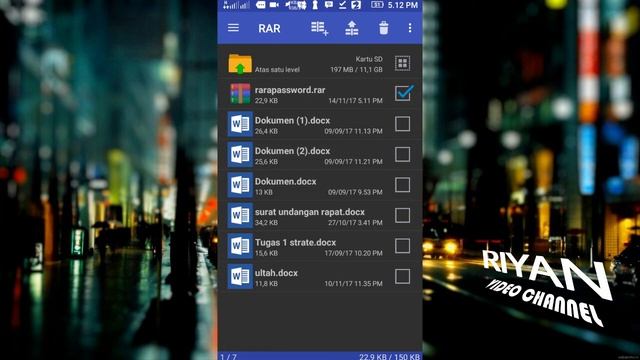Check the Dokumen (2).docx checkbox
Image resolution: width=640 pixels, height=360 pixels.
(x=402, y=154)
